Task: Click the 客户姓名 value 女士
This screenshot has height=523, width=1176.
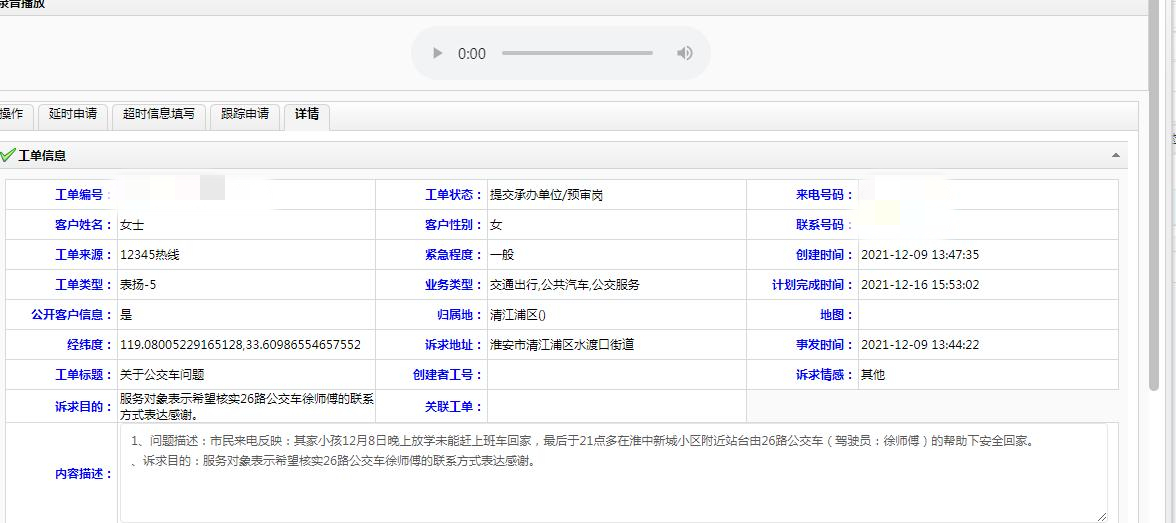Action: pos(132,225)
